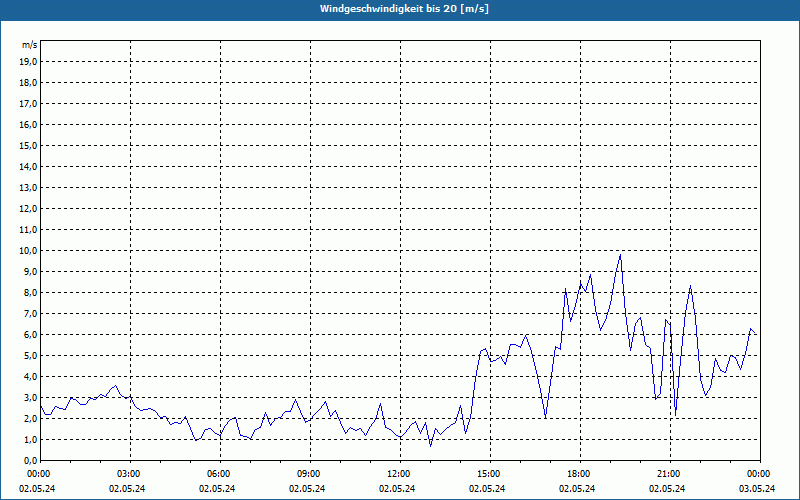Select the y-axis value "18,0"
This screenshot has width=800, height=500.
(x=28, y=83)
